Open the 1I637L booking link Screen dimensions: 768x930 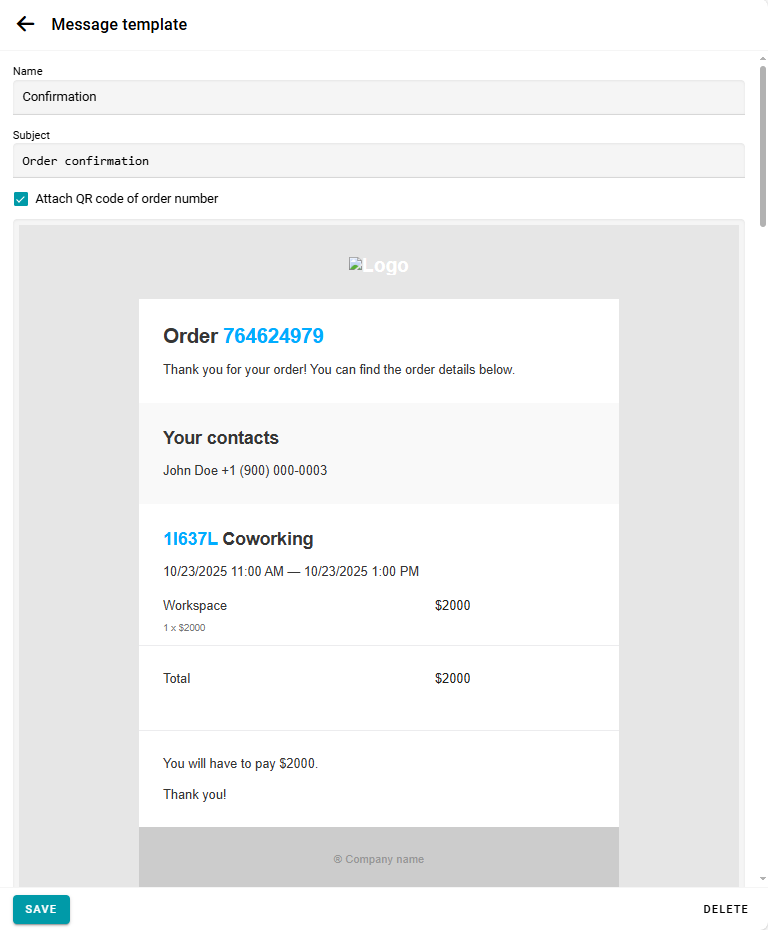[x=190, y=539]
